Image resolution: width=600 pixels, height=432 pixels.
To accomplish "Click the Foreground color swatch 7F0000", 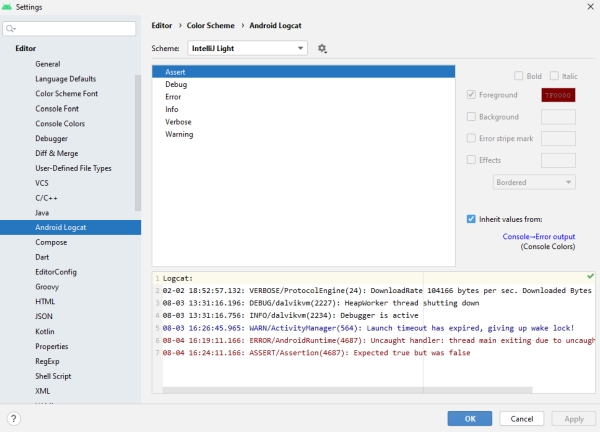I will (x=558, y=95).
